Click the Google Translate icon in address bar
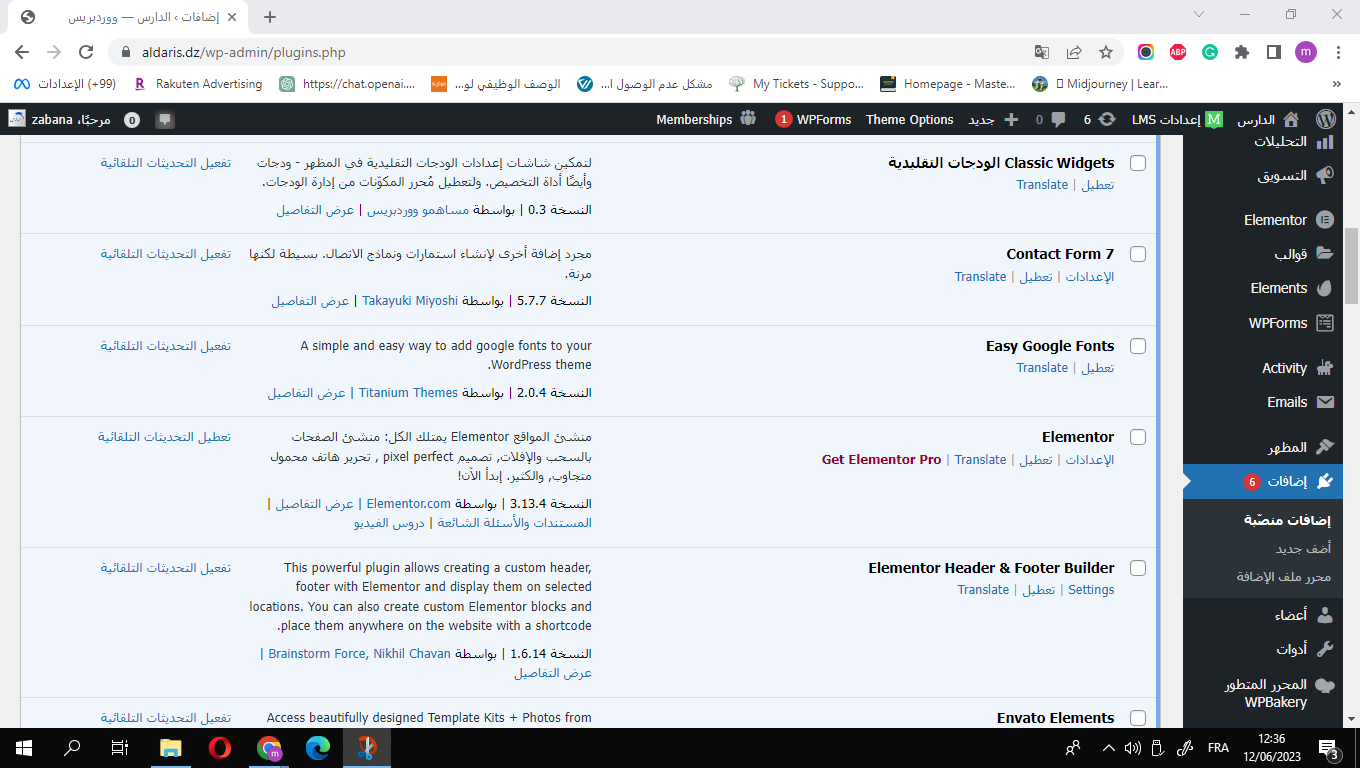 pyautogui.click(x=1042, y=52)
